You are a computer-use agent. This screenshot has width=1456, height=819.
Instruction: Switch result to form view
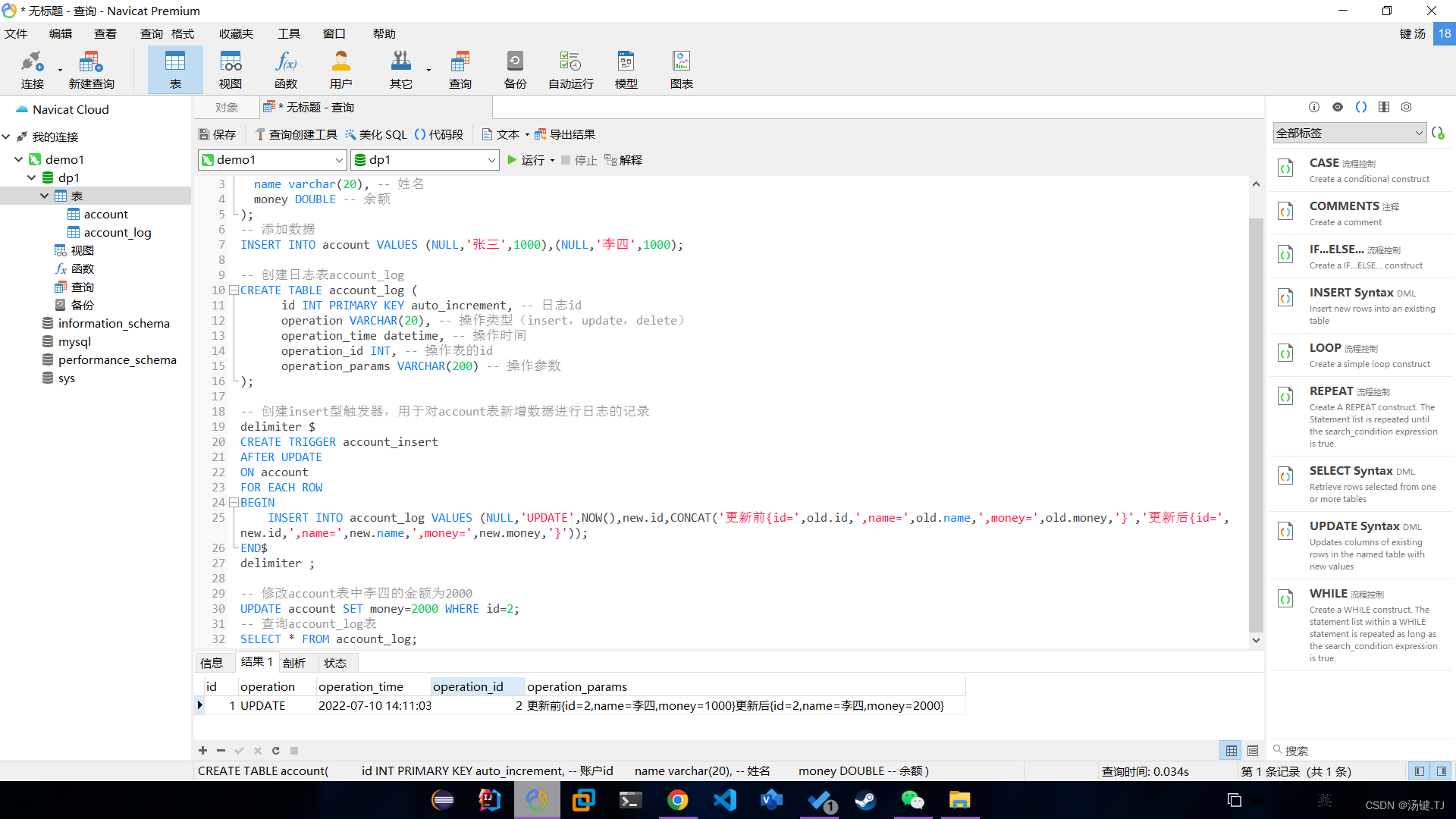(x=1253, y=751)
